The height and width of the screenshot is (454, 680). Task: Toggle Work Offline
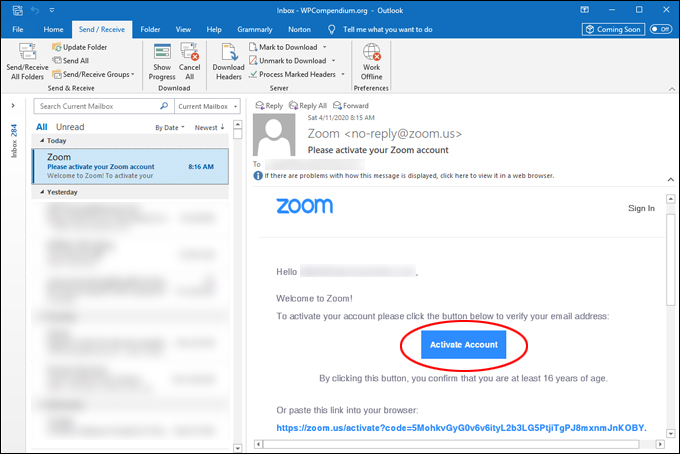(x=372, y=61)
